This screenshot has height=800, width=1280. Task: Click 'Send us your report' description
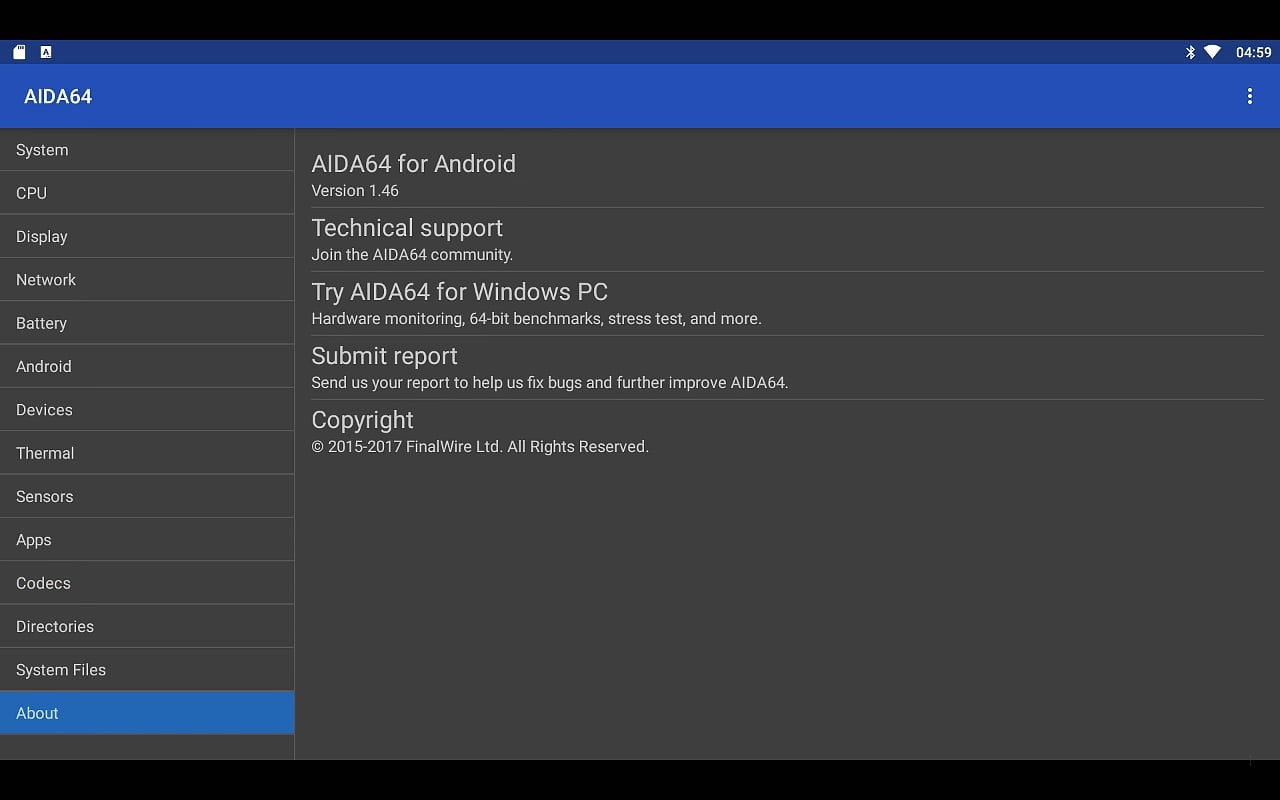pyautogui.click(x=550, y=382)
